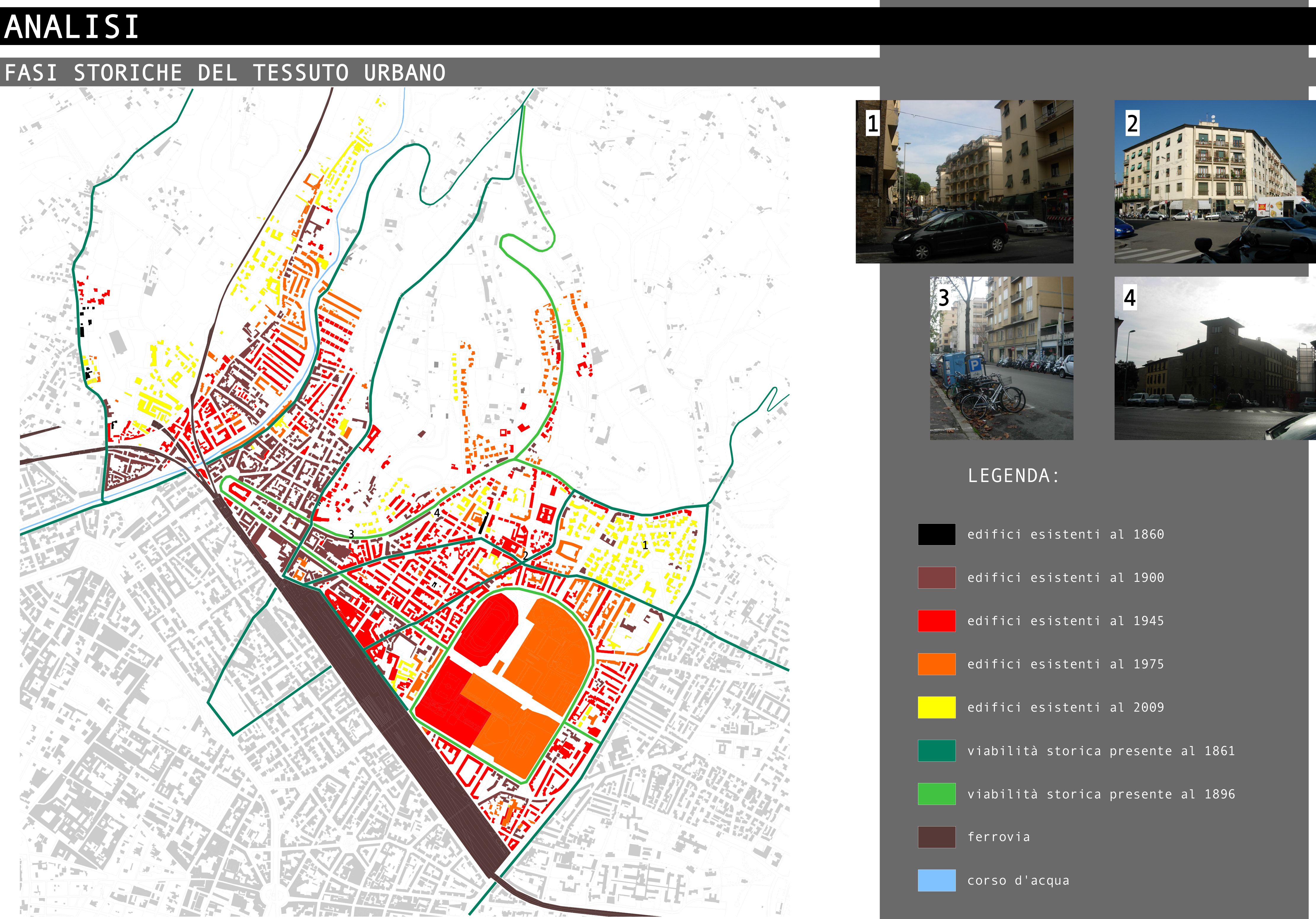This screenshot has width=1316, height=919.
Task: Click the LEGENDA heading text
Action: (x=1013, y=476)
